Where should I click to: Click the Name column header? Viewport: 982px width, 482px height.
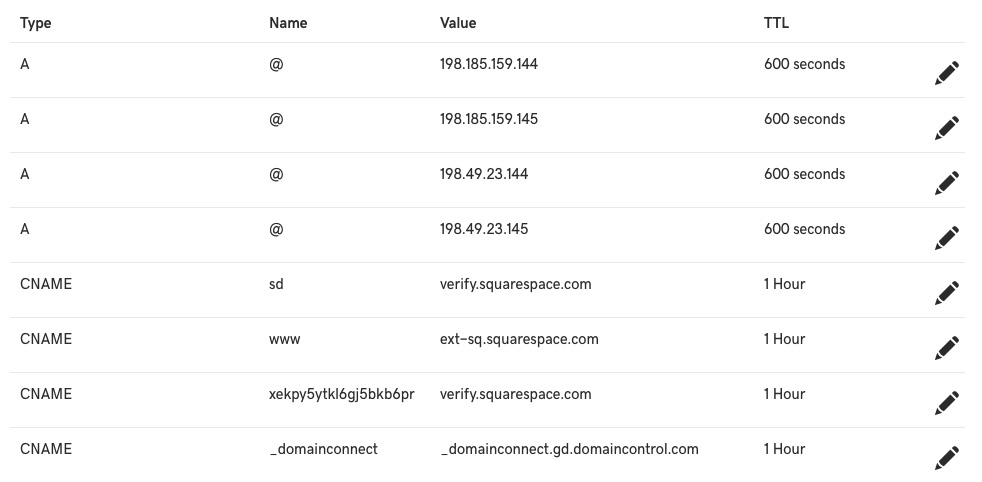pyautogui.click(x=288, y=23)
